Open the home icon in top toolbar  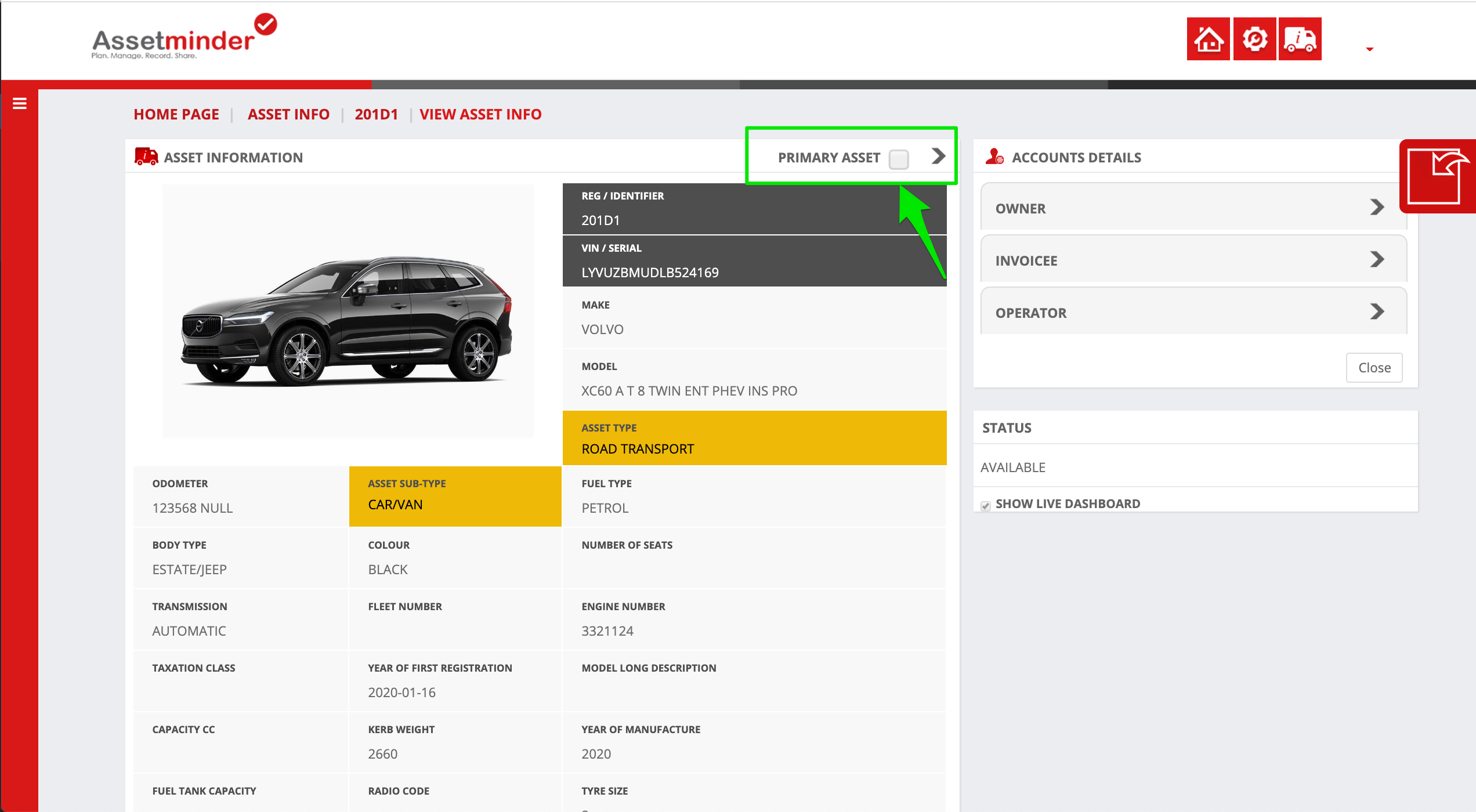pyautogui.click(x=1208, y=39)
